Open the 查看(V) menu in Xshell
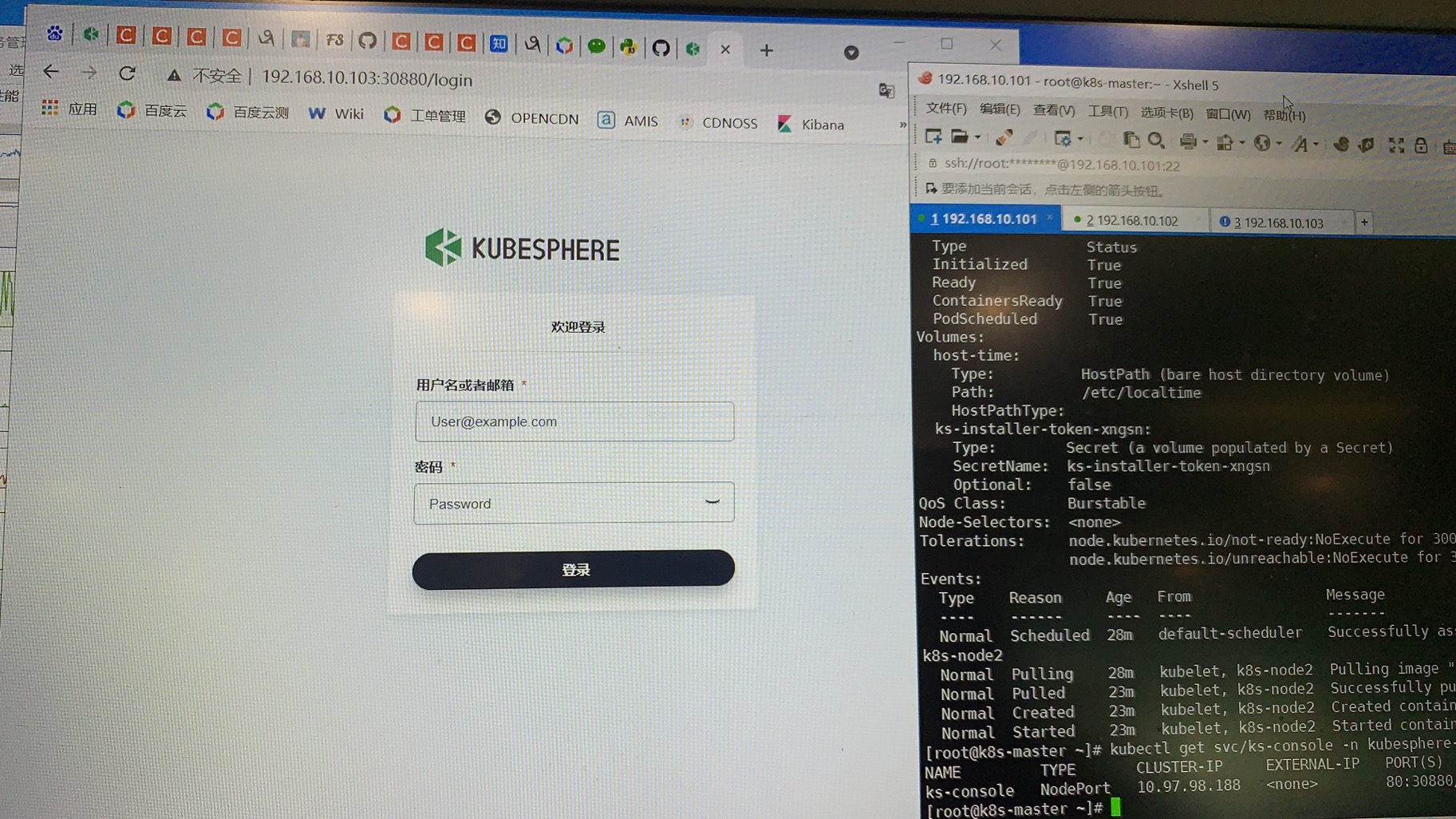 pyautogui.click(x=1054, y=110)
